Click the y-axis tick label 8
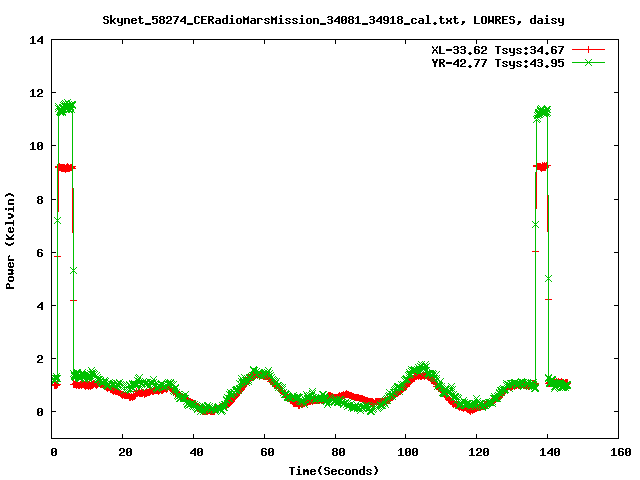 pyautogui.click(x=40, y=200)
